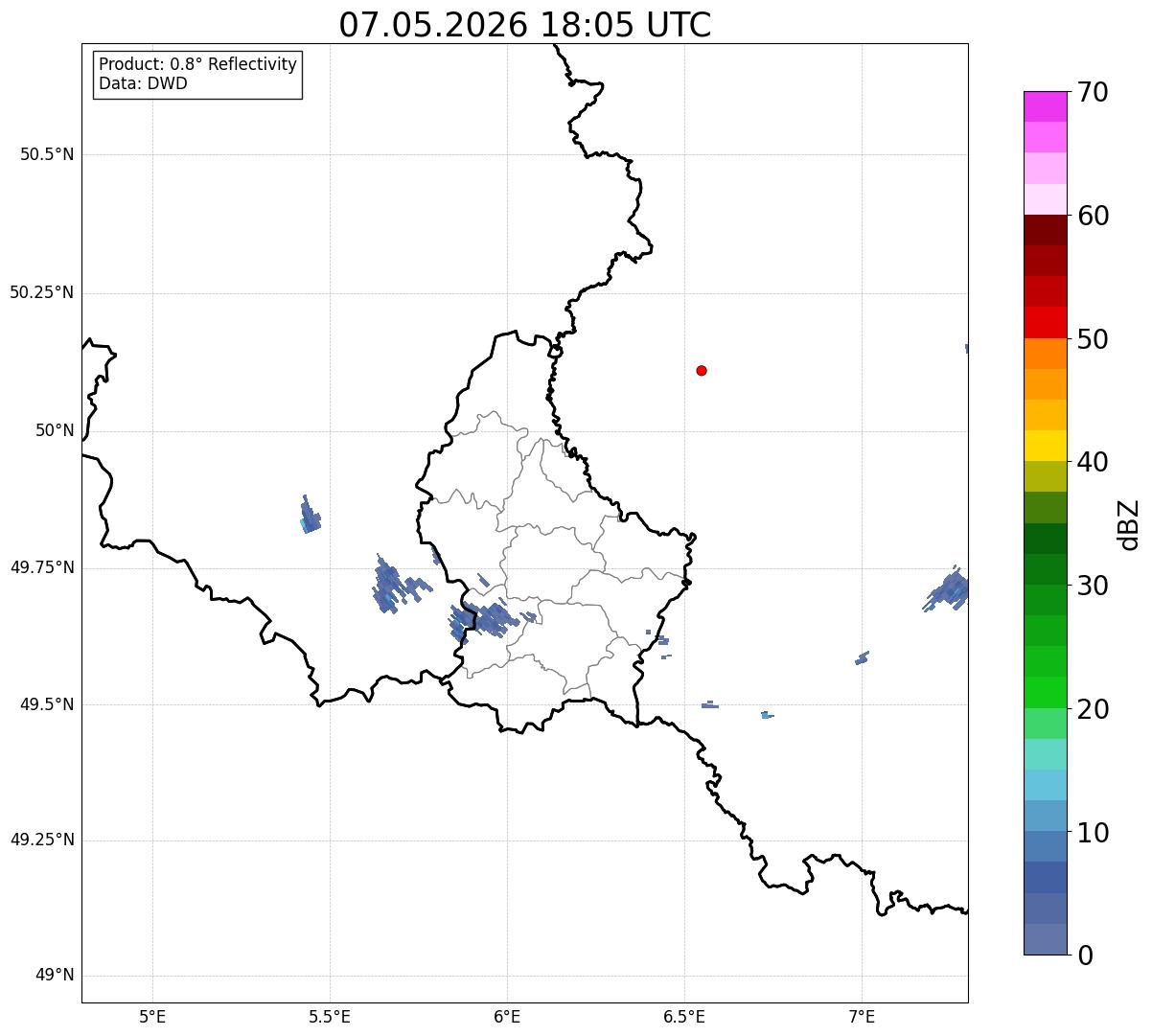This screenshot has height=1036, width=1152.
Task: Click the red station marker dot
Action: coord(702,370)
